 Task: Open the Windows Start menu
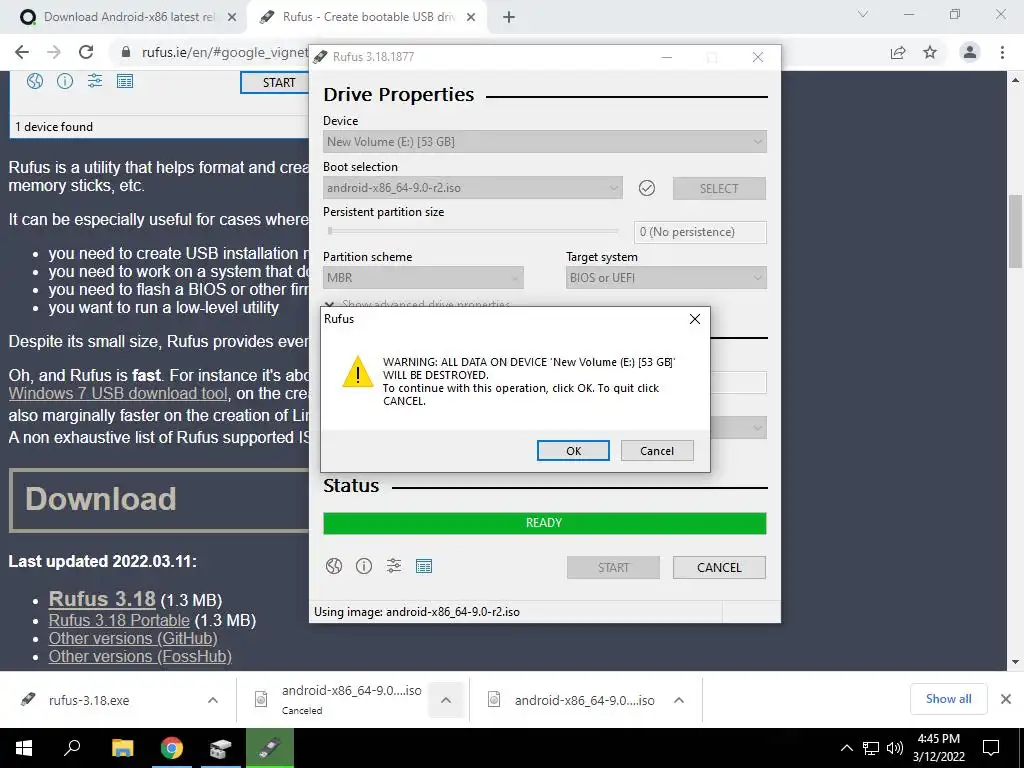(x=24, y=748)
